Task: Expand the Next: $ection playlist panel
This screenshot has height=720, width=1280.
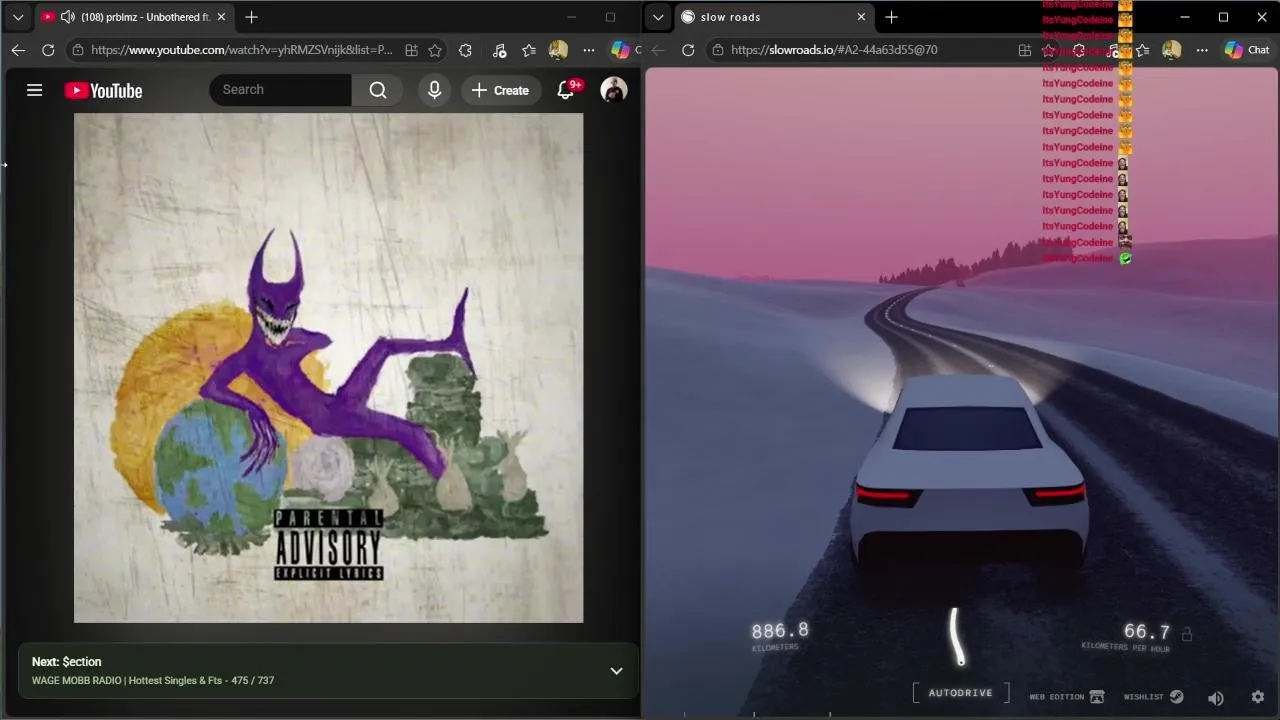Action: [616, 671]
